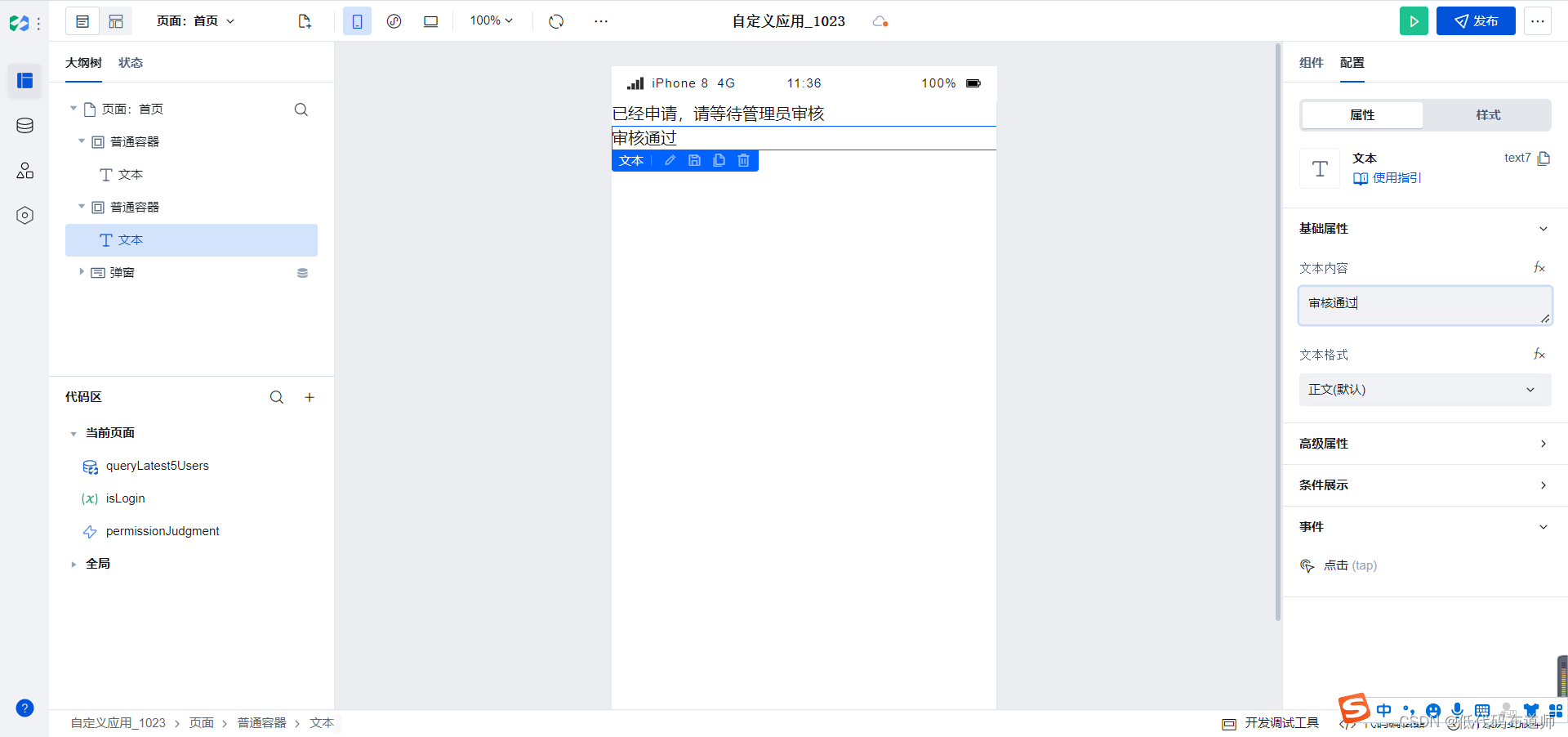This screenshot has width=1568, height=737.
Task: Open 开发调试工具 in the status bar
Action: [1271, 723]
